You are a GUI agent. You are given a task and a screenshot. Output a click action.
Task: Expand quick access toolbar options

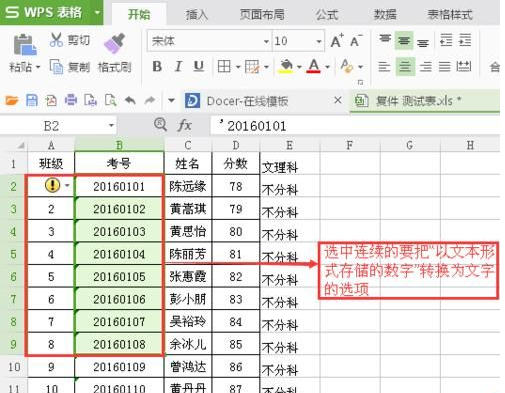click(x=171, y=100)
